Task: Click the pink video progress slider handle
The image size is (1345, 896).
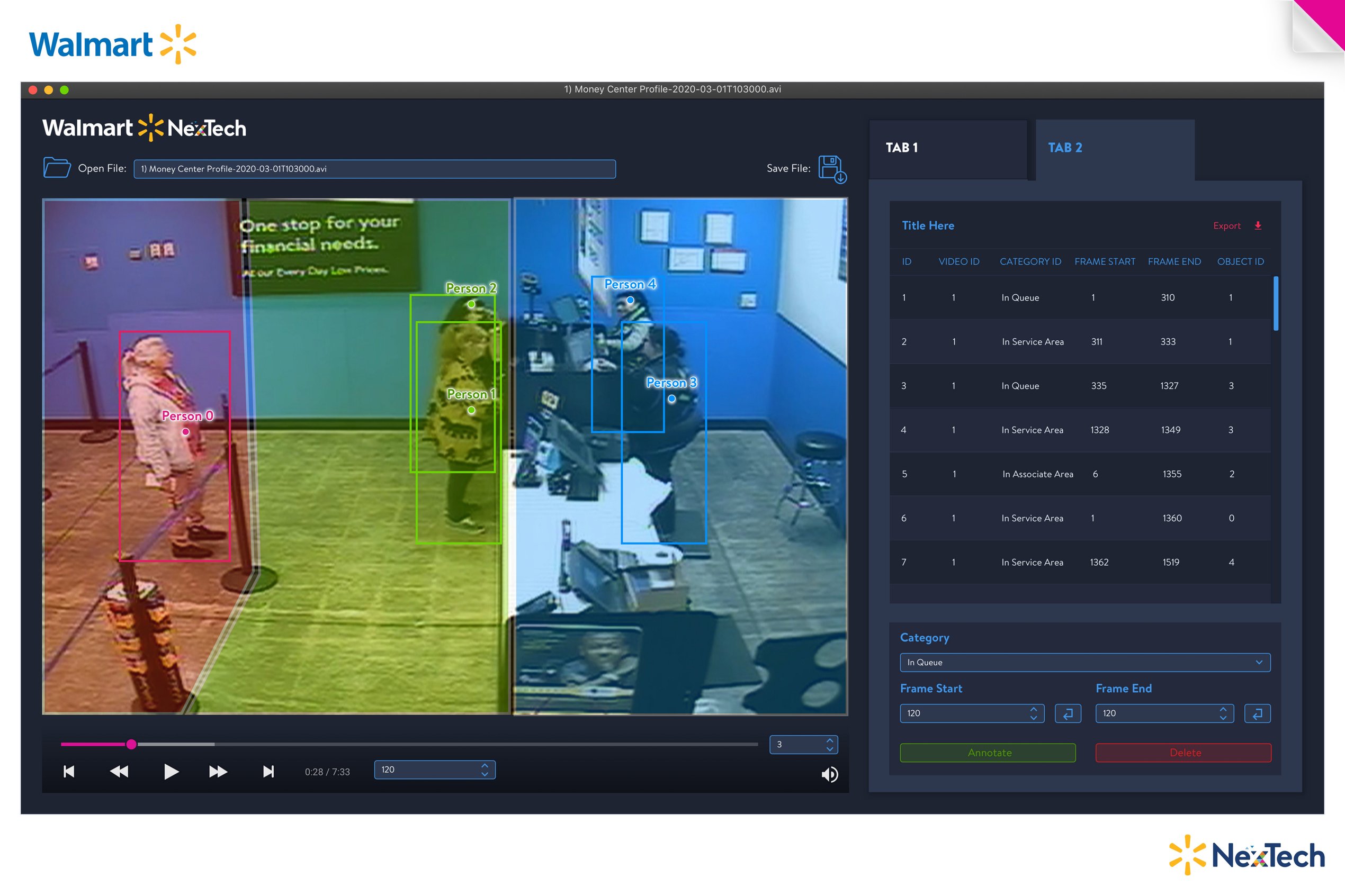Action: 131,744
